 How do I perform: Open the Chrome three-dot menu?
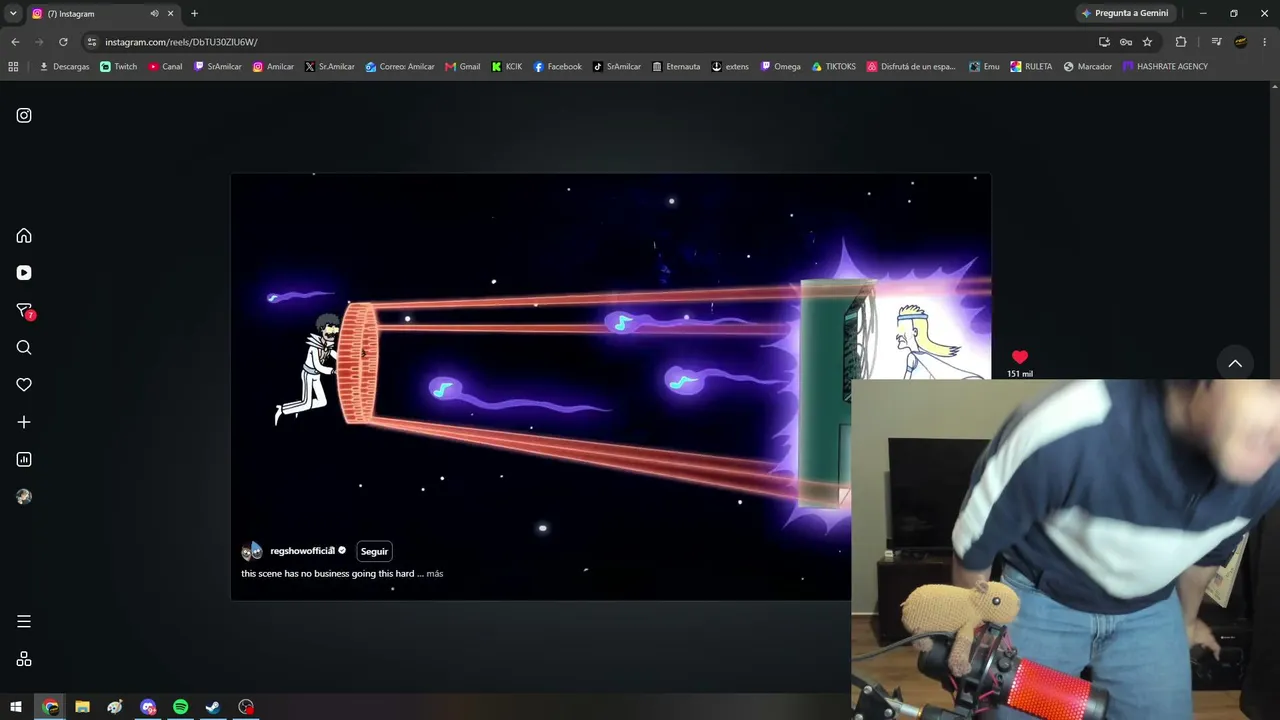1265,42
